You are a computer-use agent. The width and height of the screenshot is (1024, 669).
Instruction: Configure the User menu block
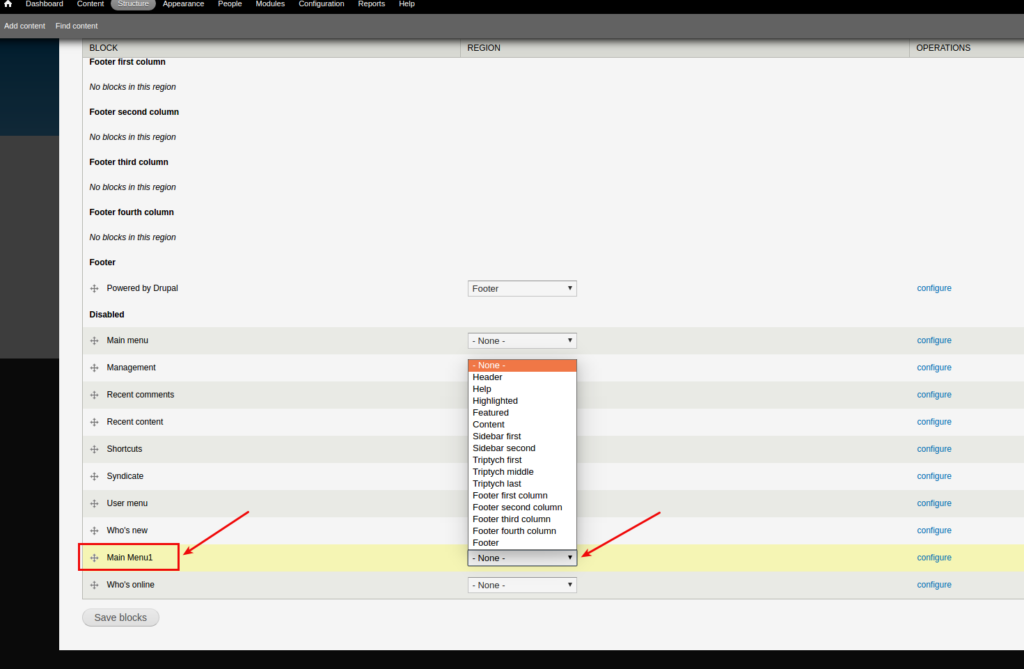coord(934,503)
